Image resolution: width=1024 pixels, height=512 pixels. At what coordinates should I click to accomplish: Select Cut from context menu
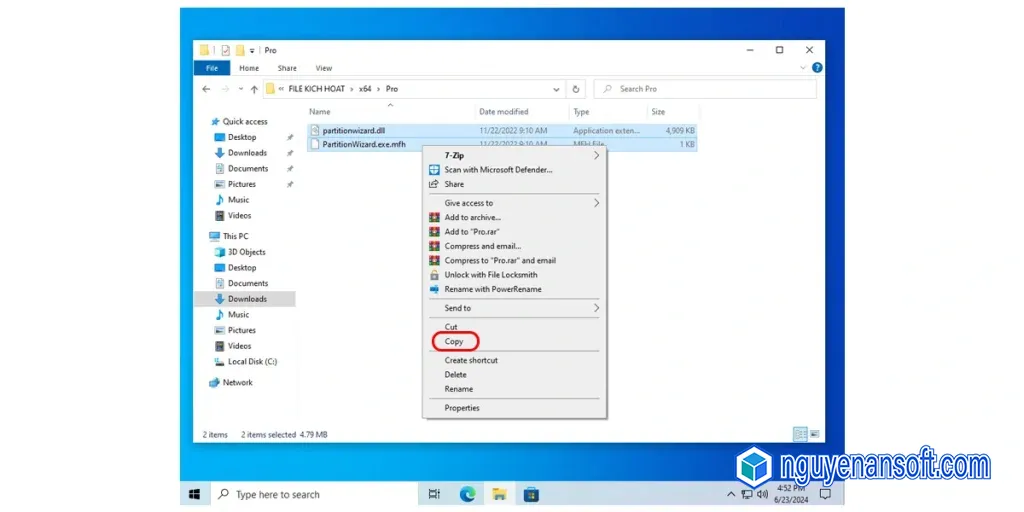[514, 327]
